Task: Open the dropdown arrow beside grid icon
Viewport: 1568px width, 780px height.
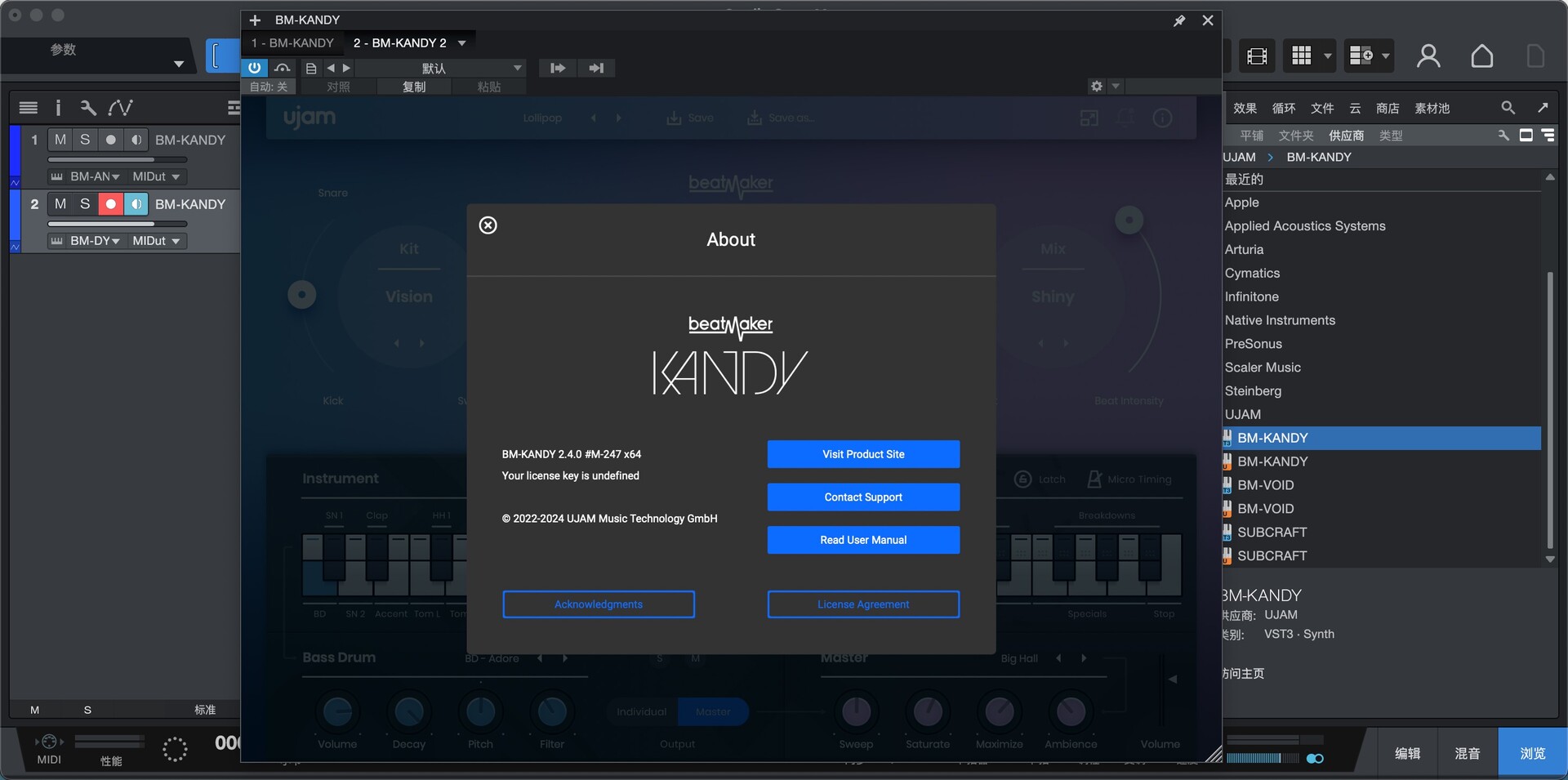Action: (x=1328, y=56)
